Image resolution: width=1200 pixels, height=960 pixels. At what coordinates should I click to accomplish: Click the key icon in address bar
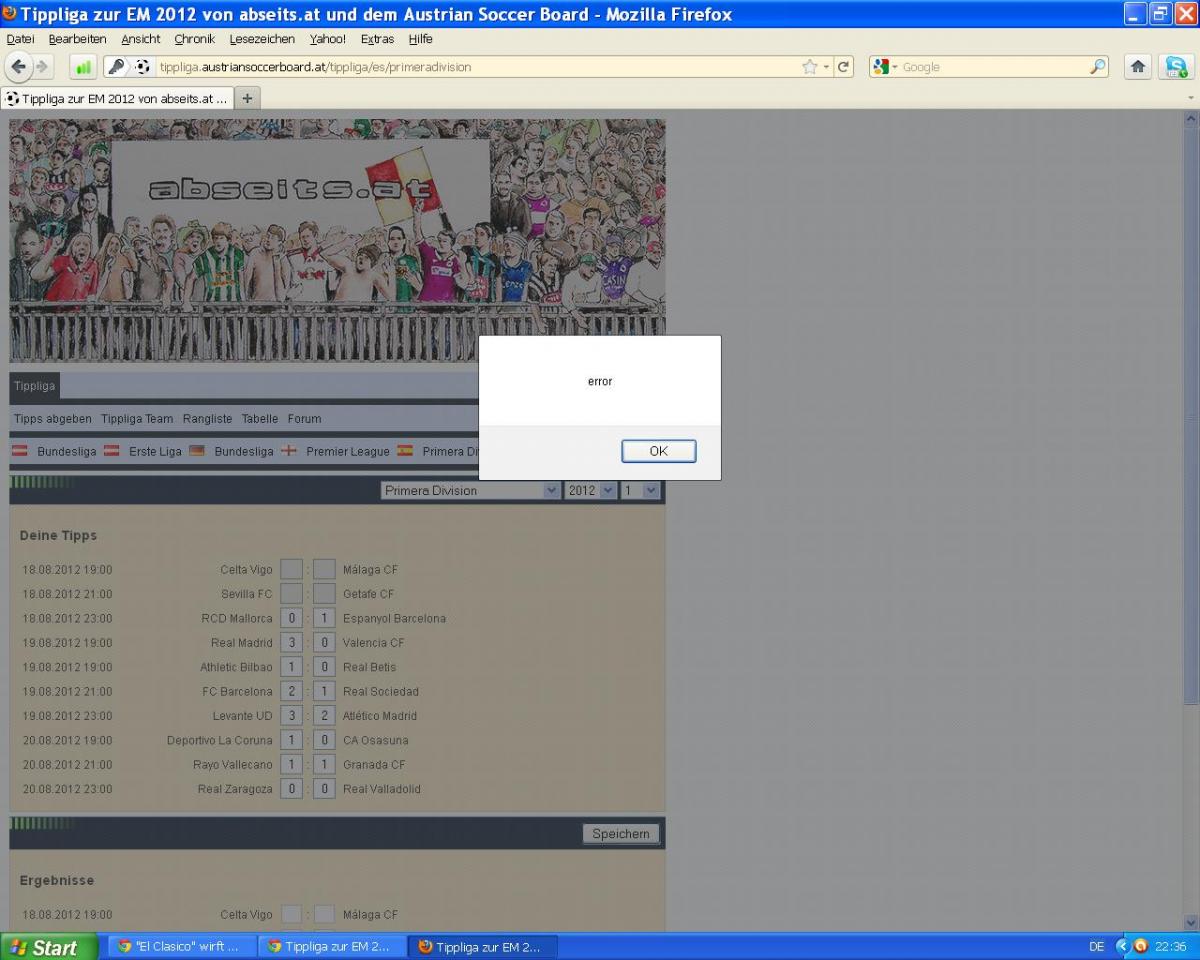click(x=118, y=67)
